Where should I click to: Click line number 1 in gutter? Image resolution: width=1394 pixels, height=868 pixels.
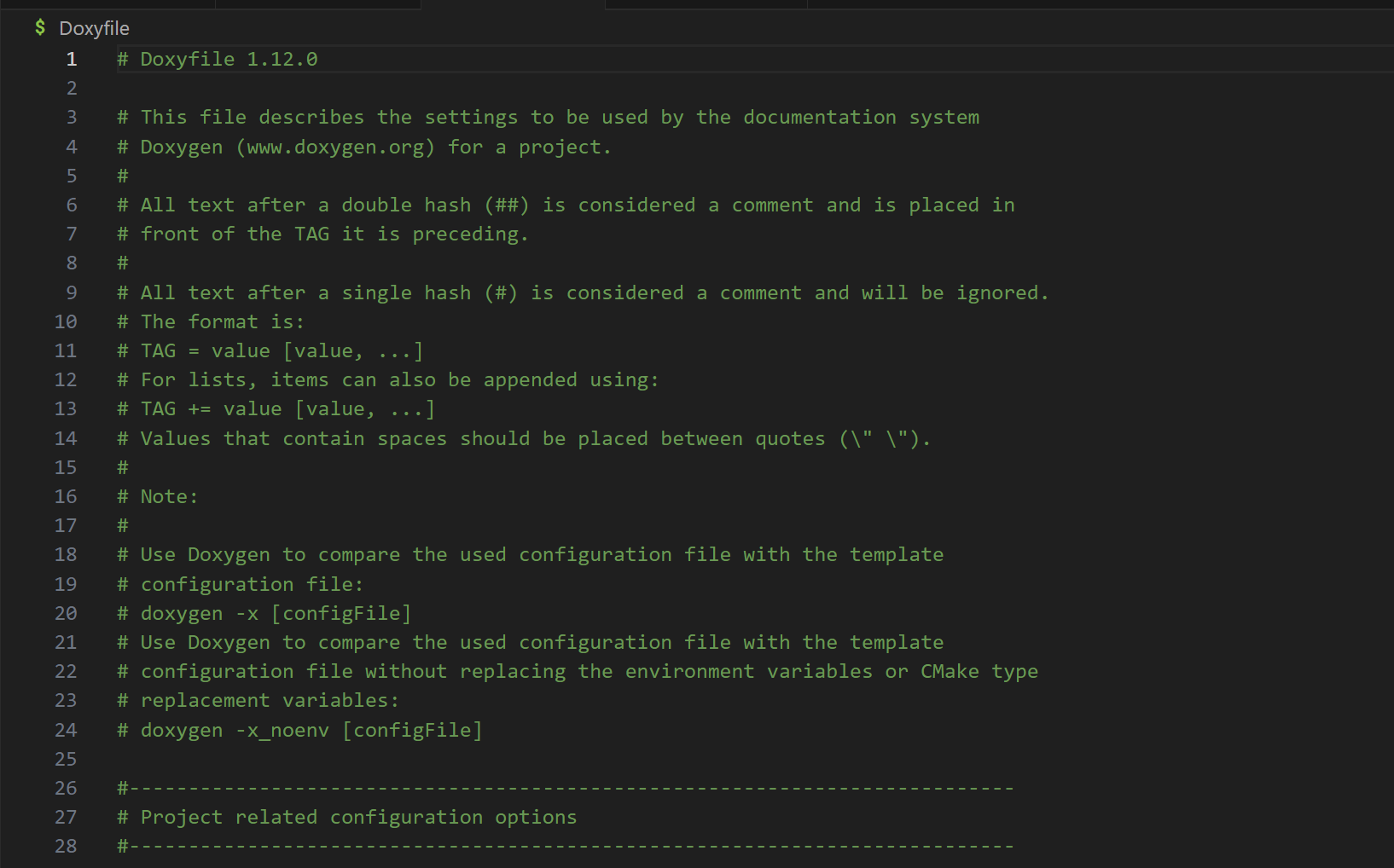(x=72, y=59)
